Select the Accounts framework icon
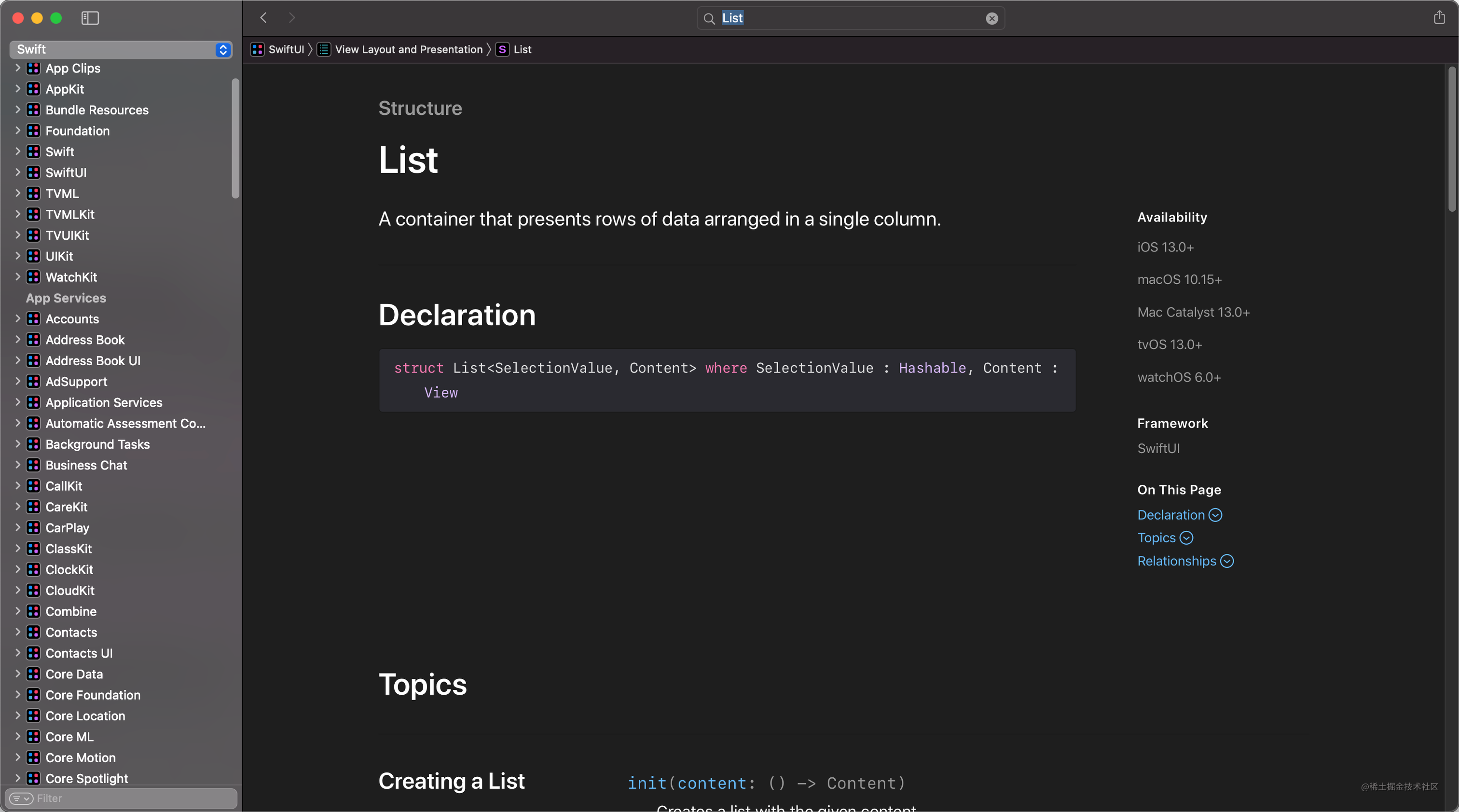Screen dimensions: 1459x812 click(x=33, y=319)
